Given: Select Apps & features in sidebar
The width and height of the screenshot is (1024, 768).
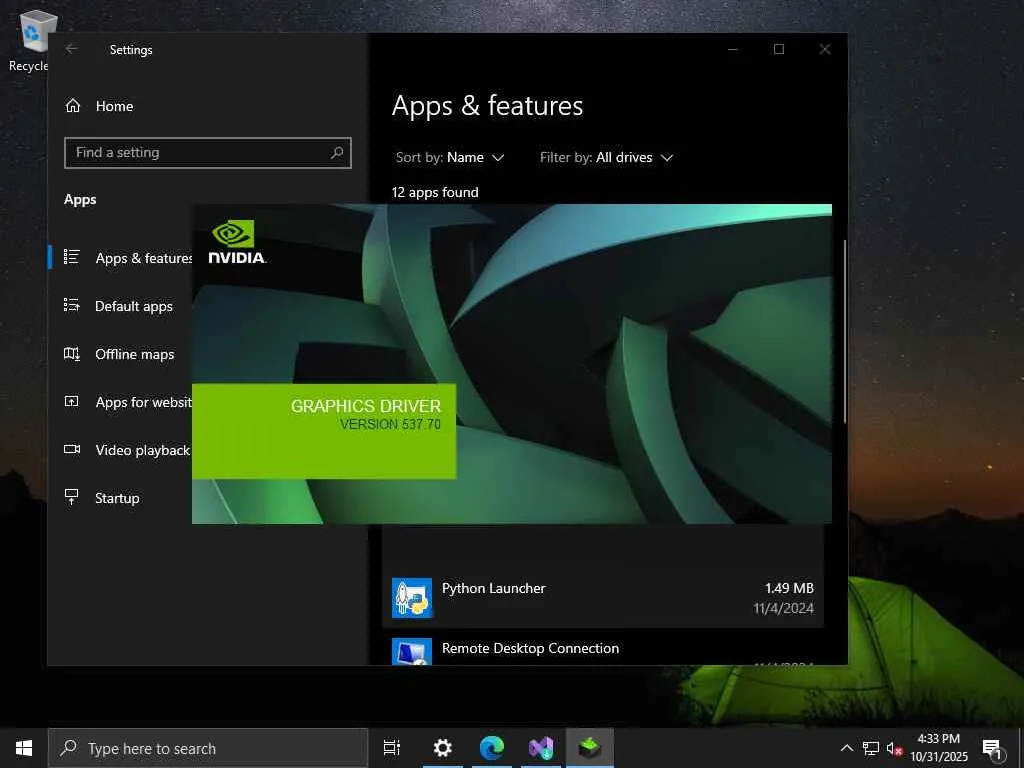Looking at the screenshot, I should [128, 258].
